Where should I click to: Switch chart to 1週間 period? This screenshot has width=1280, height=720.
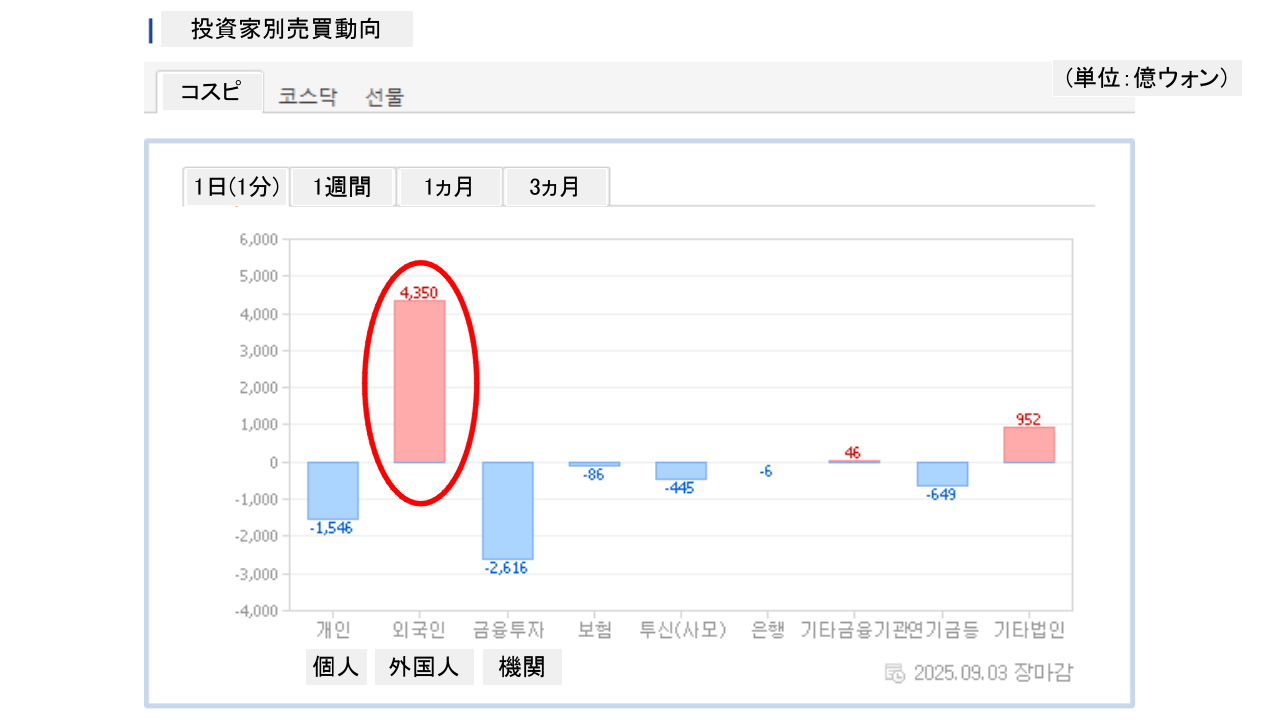point(342,187)
